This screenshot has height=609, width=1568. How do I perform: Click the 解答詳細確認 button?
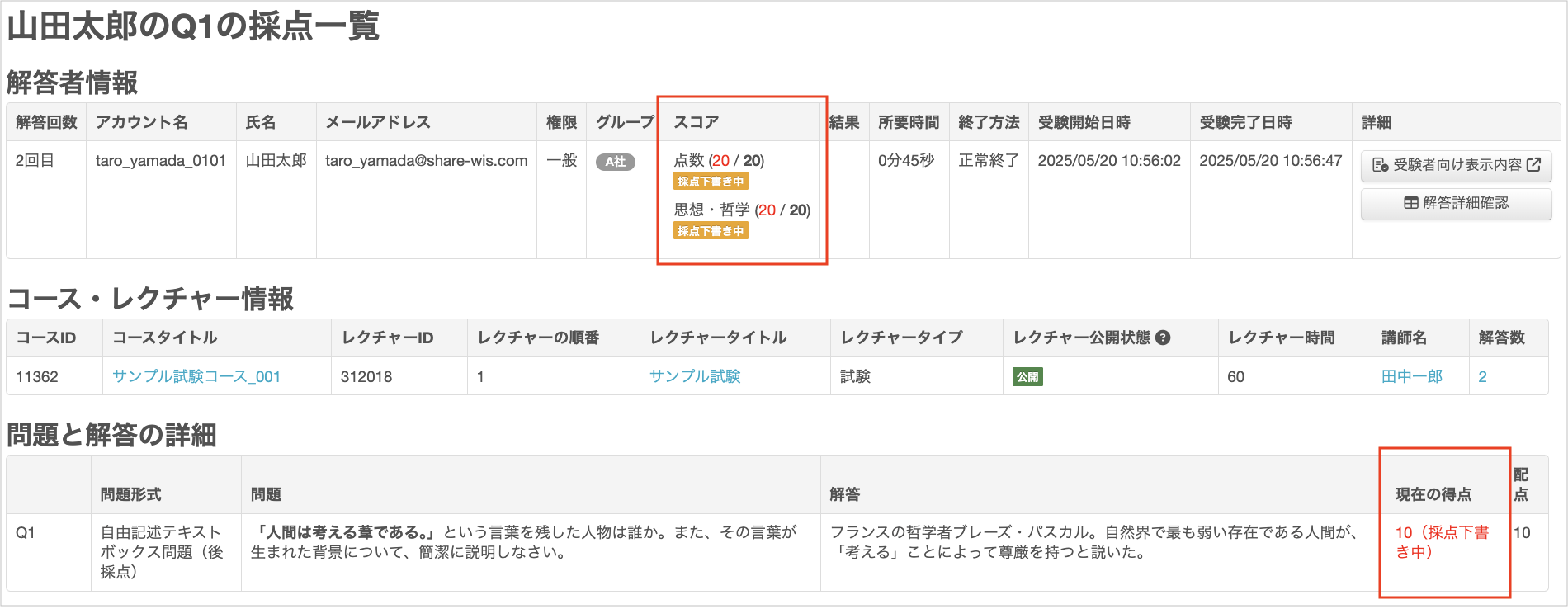(x=1456, y=203)
